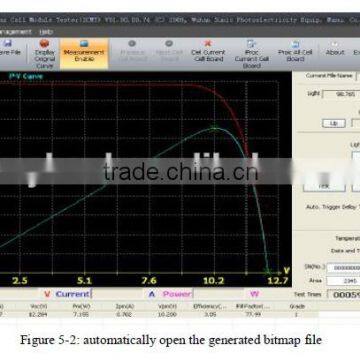Click the Light value field

341,95
